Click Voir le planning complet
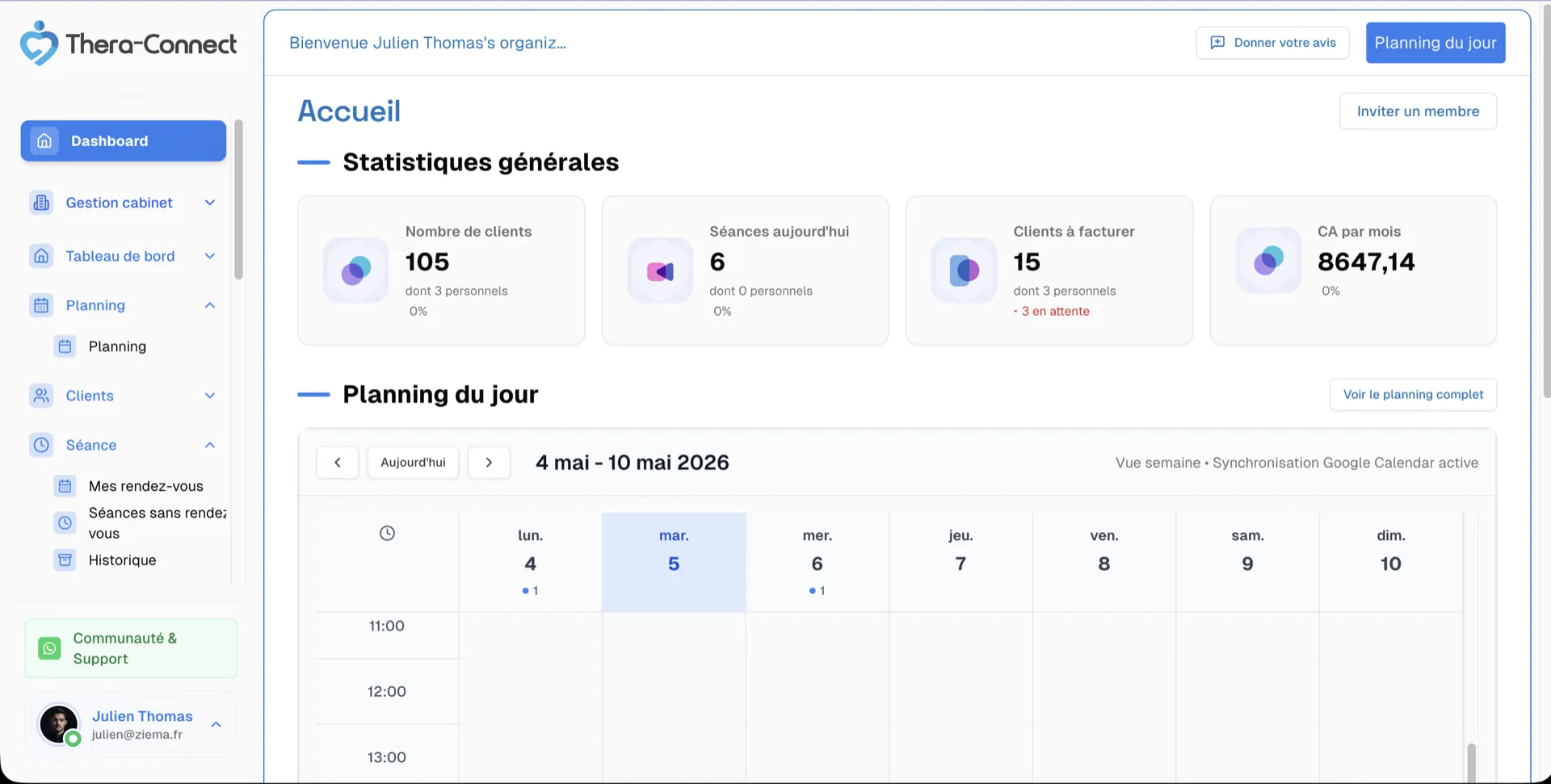This screenshot has width=1551, height=784. (1413, 395)
